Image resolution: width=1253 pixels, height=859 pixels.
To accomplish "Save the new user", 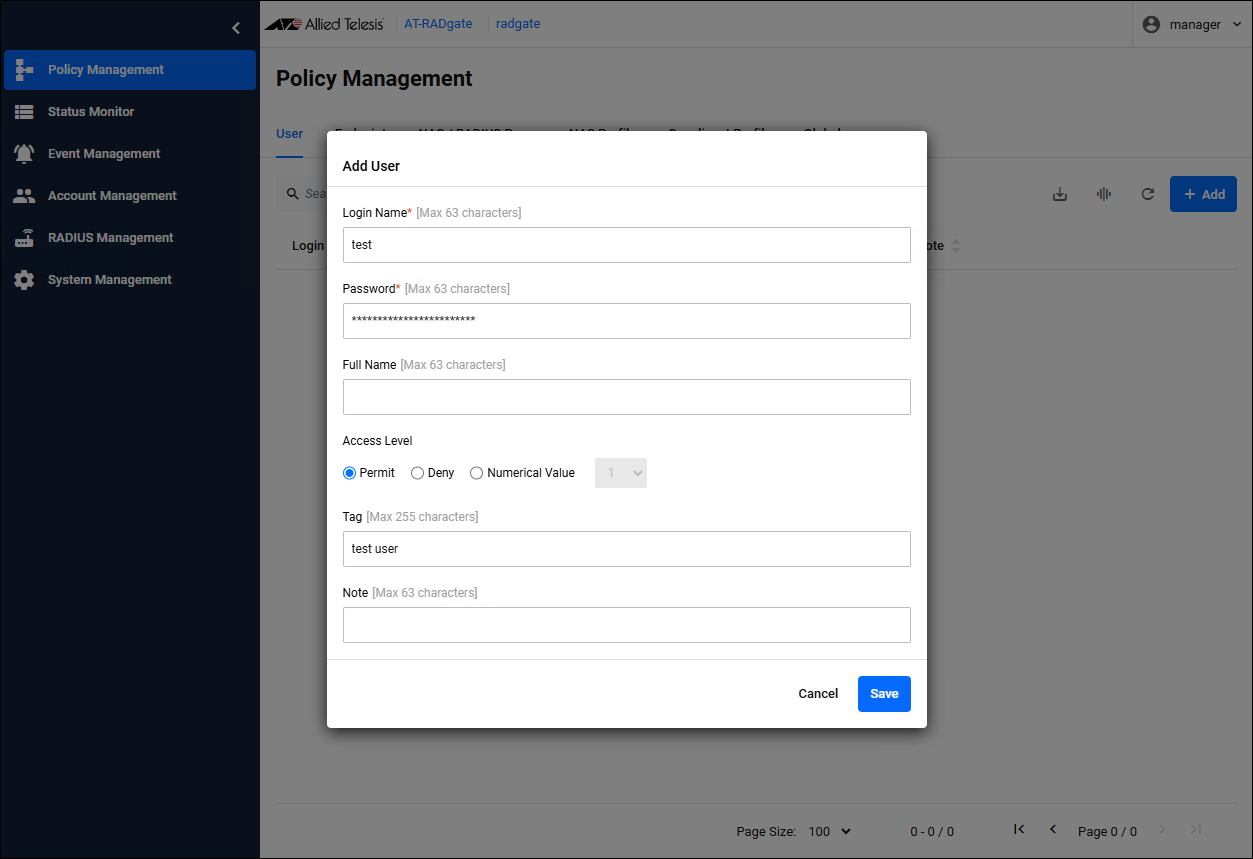I will (x=884, y=694).
